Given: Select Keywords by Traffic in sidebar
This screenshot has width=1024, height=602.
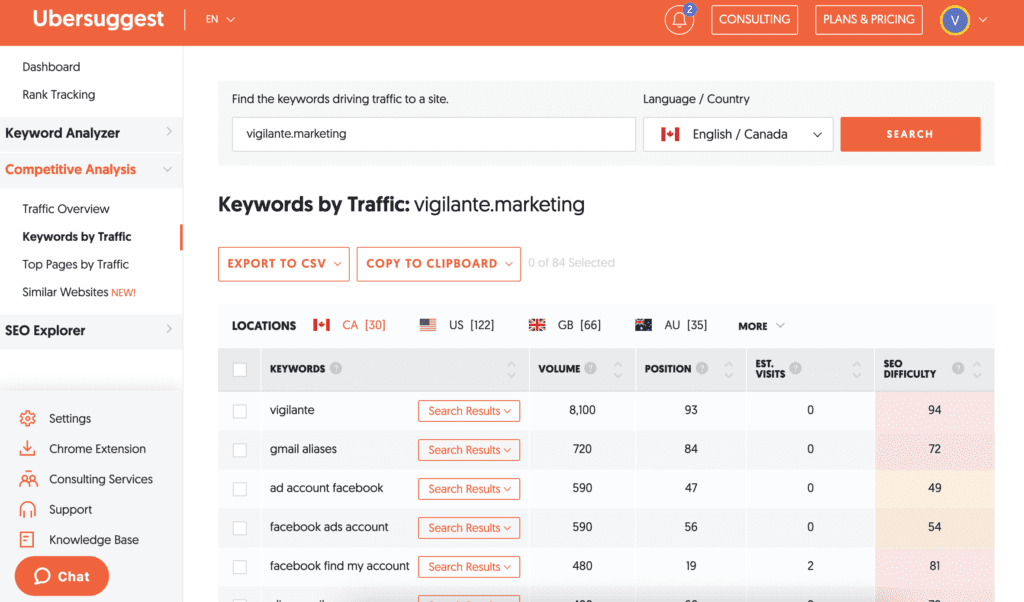Looking at the screenshot, I should pos(77,236).
